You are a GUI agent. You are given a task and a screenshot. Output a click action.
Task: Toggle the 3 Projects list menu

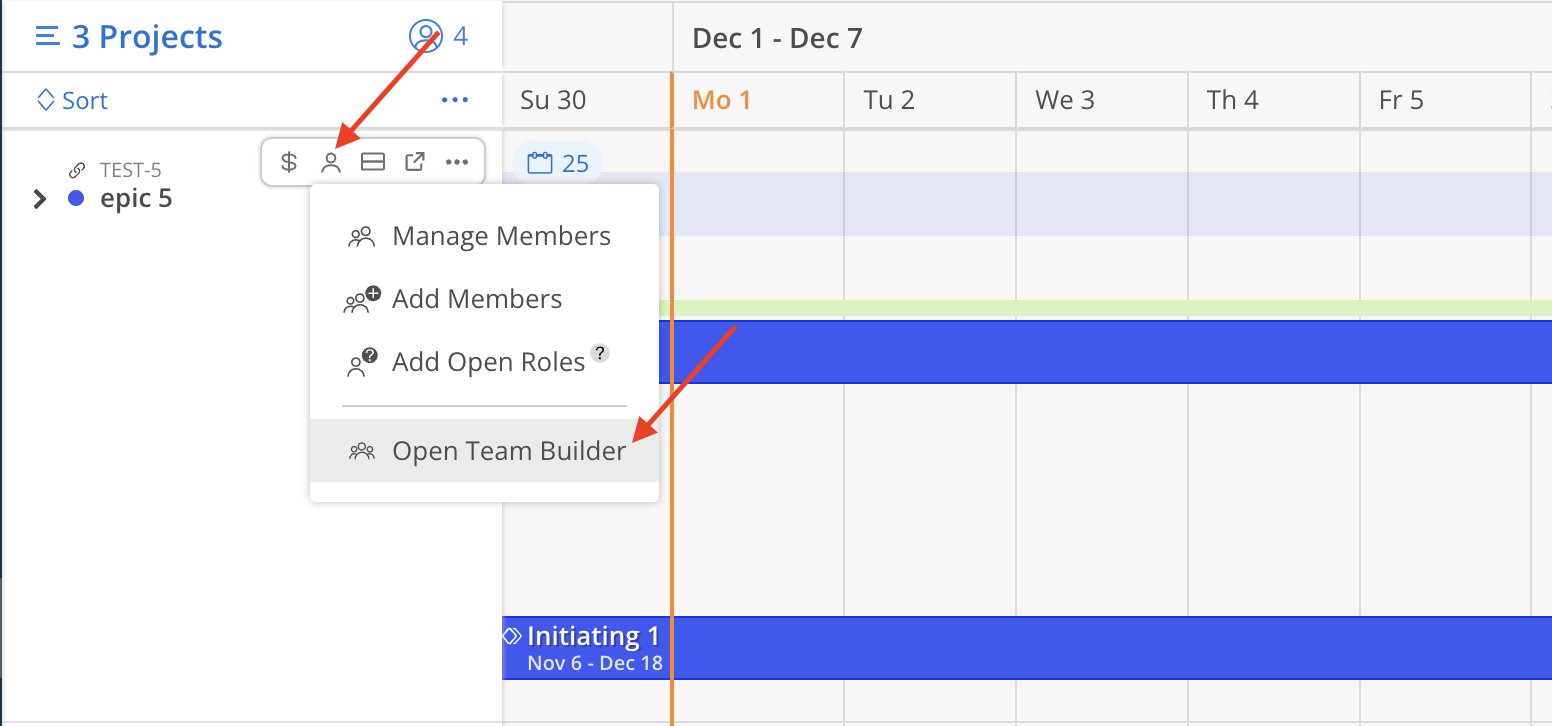click(x=47, y=37)
